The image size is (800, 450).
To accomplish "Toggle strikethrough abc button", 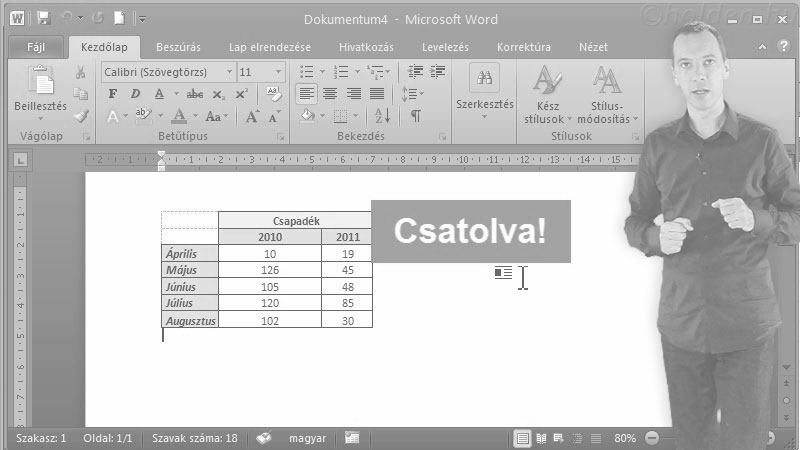I will pos(194,94).
